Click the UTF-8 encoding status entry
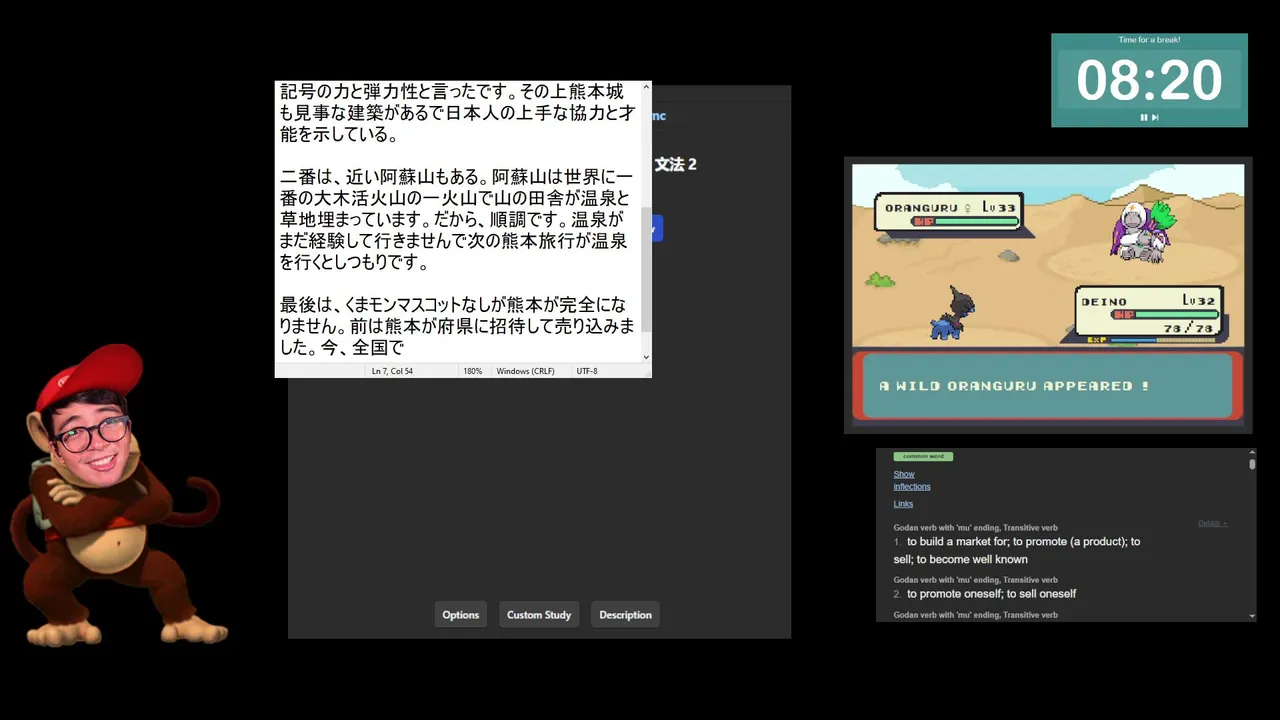The width and height of the screenshot is (1280, 720). coord(587,371)
